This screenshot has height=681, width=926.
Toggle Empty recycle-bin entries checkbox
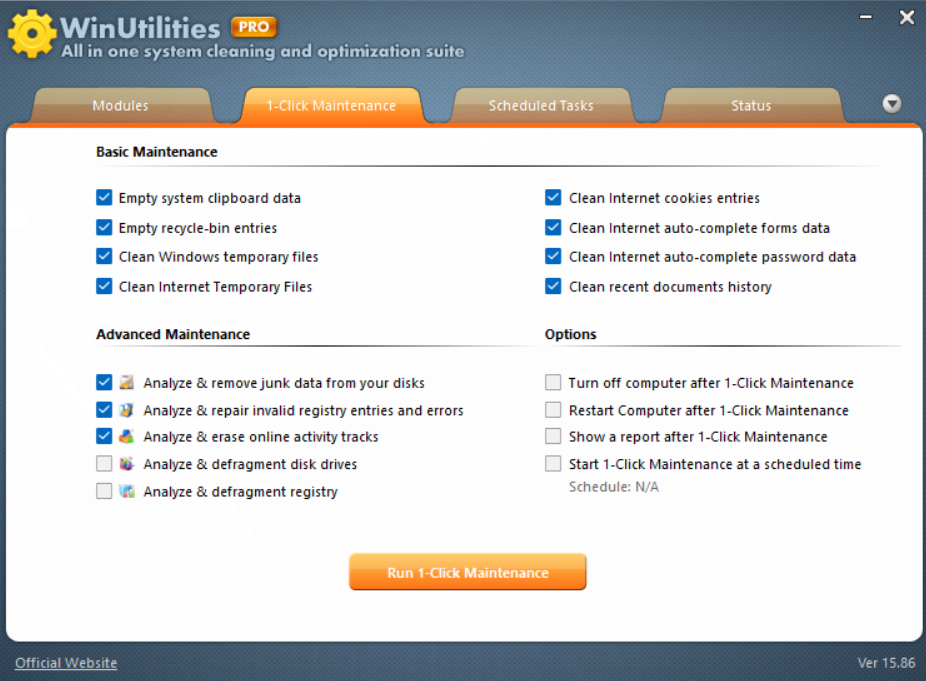coord(104,227)
